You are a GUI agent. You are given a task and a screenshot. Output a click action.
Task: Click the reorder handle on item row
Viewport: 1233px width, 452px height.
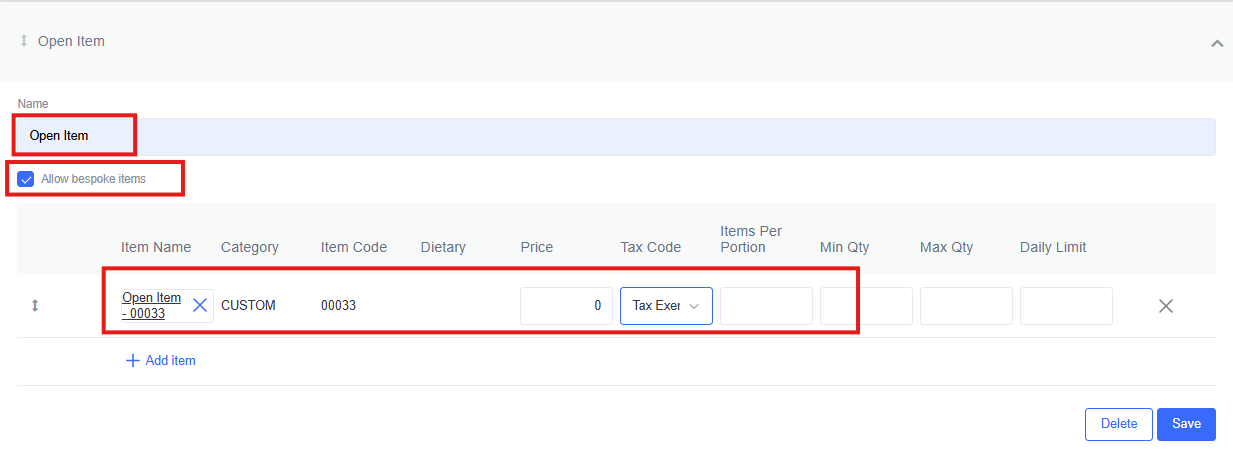(35, 306)
